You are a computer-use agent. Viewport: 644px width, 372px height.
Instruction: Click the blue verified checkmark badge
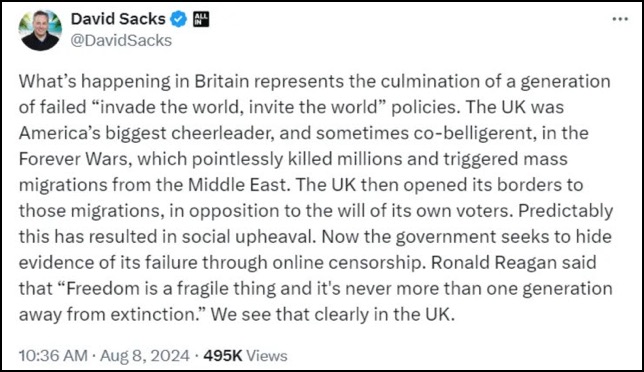[179, 19]
